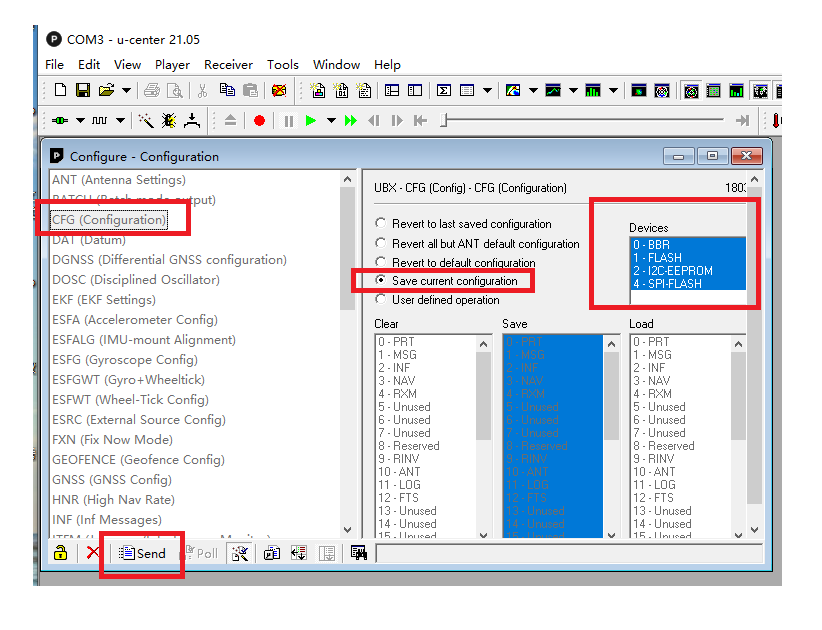Viewport: 822px width, 630px height.
Task: Select 3 - NAV in Load list
Action: pyautogui.click(x=680, y=381)
